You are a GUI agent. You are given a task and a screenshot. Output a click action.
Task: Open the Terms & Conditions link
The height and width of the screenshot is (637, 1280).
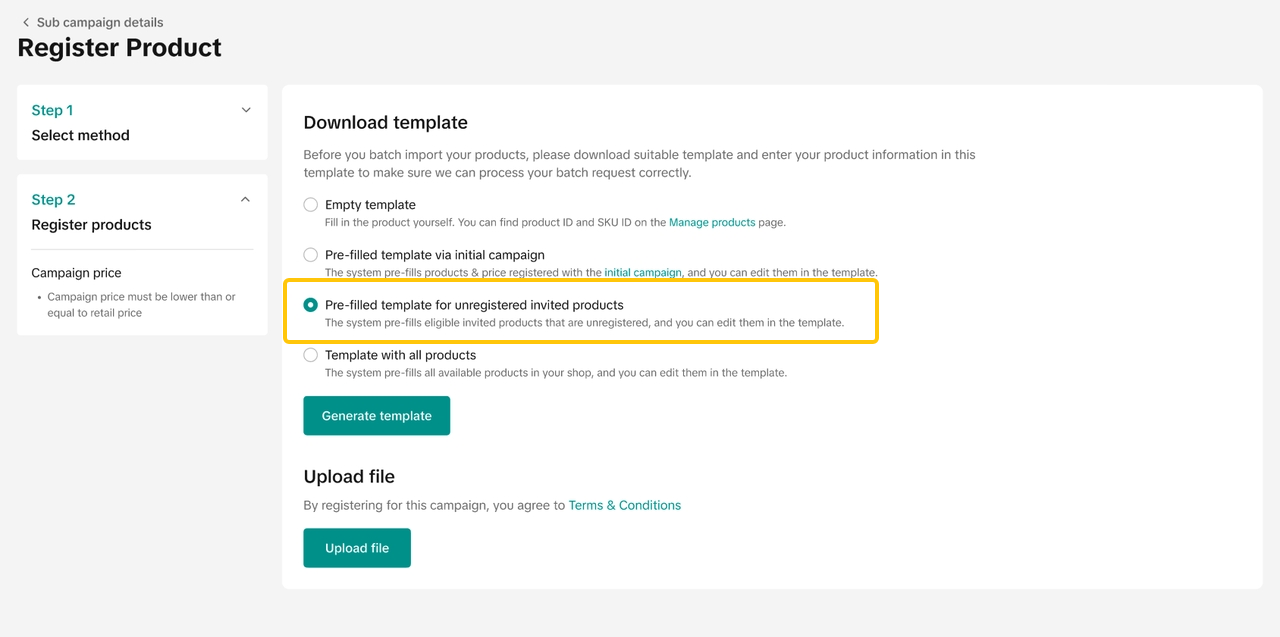coord(624,505)
